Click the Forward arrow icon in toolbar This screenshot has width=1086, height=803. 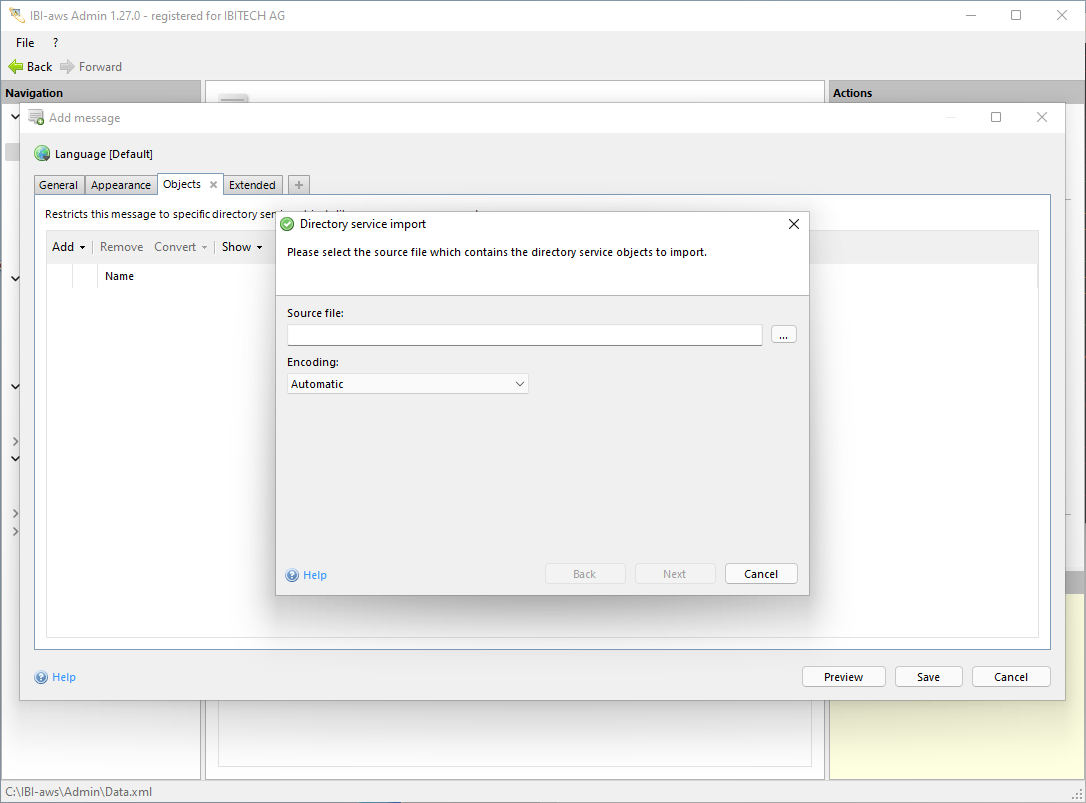(67, 67)
